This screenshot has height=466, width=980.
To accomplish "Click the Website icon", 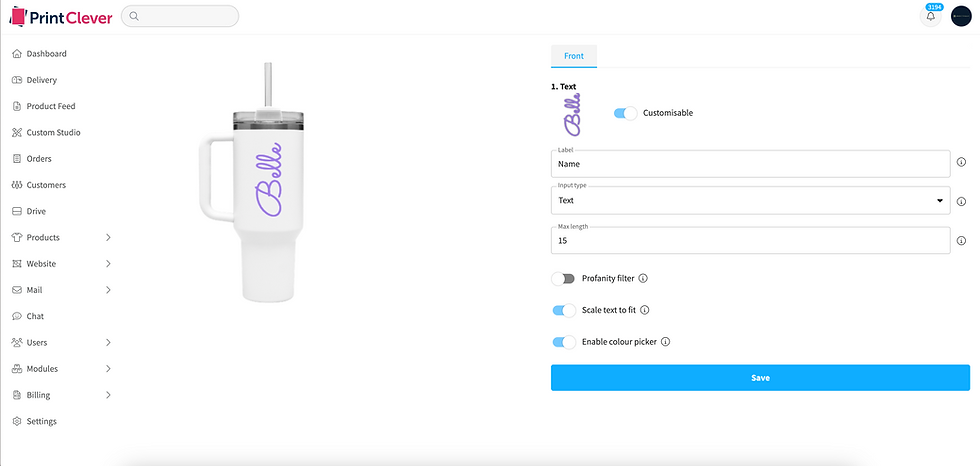I will coord(17,264).
